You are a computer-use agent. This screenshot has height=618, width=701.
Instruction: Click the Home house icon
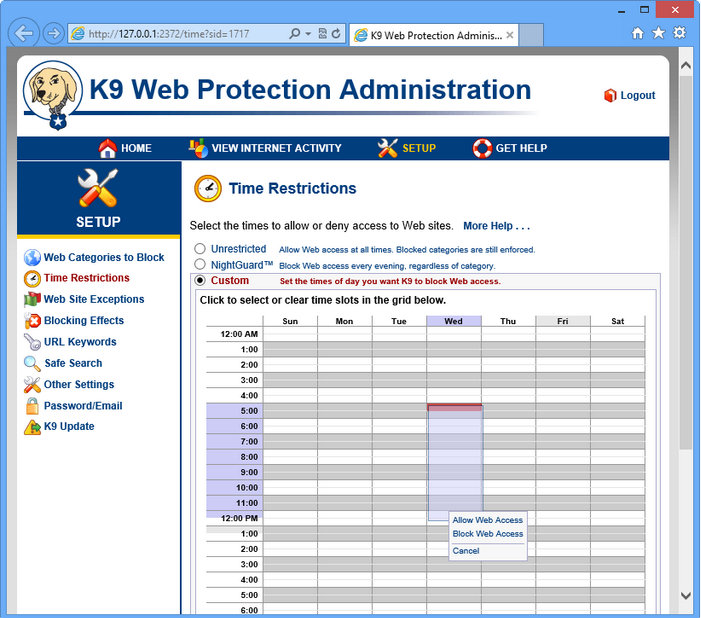coord(107,148)
